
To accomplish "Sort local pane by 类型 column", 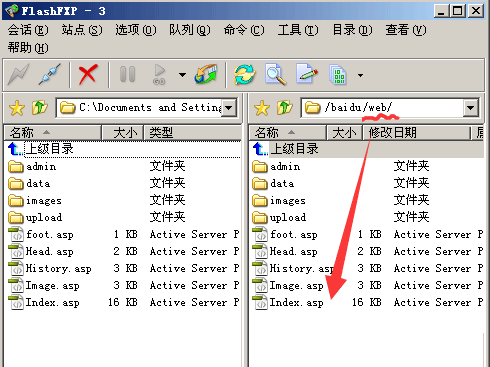I will click(x=192, y=133).
